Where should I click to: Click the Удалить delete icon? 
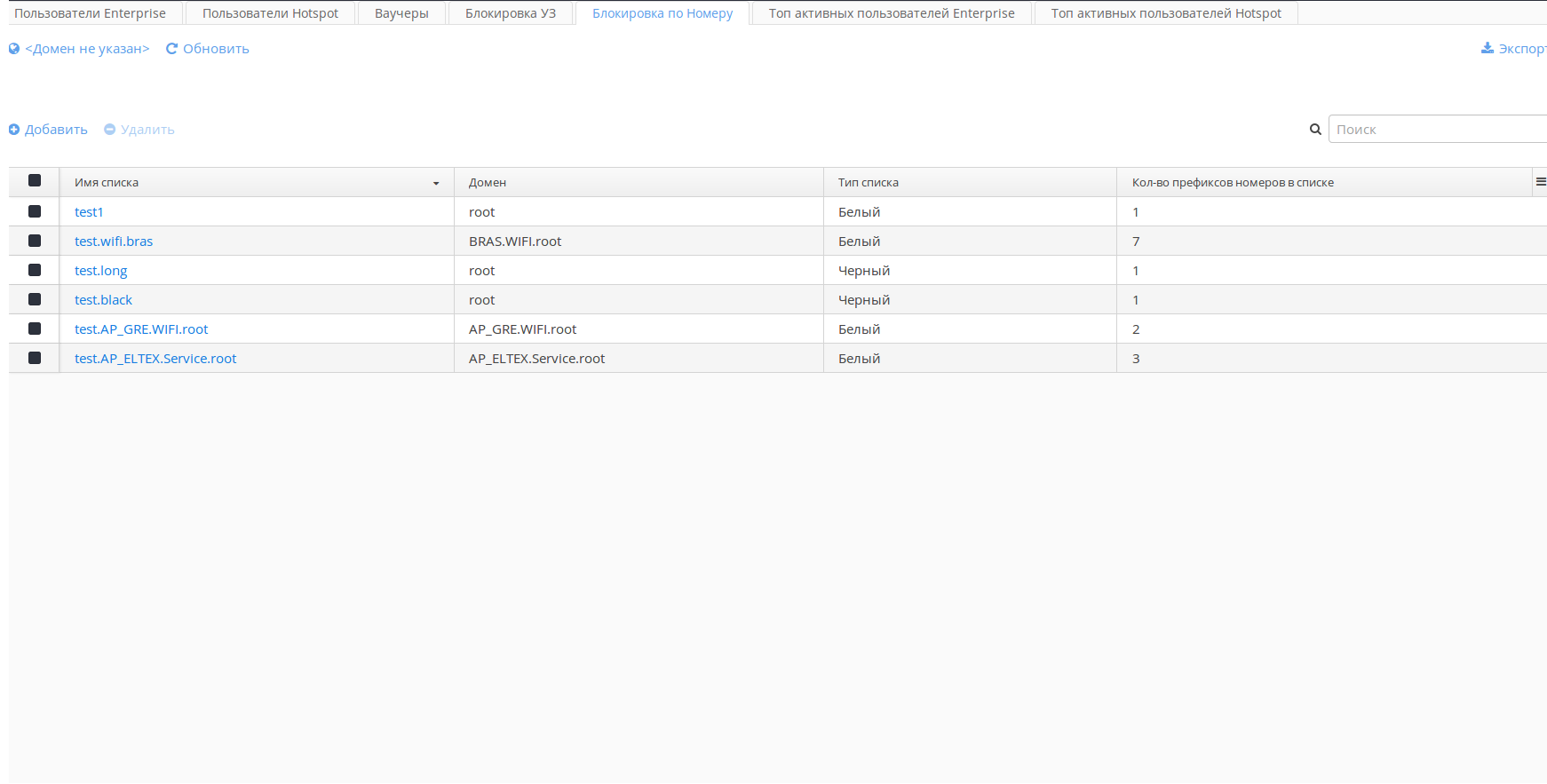tap(110, 130)
